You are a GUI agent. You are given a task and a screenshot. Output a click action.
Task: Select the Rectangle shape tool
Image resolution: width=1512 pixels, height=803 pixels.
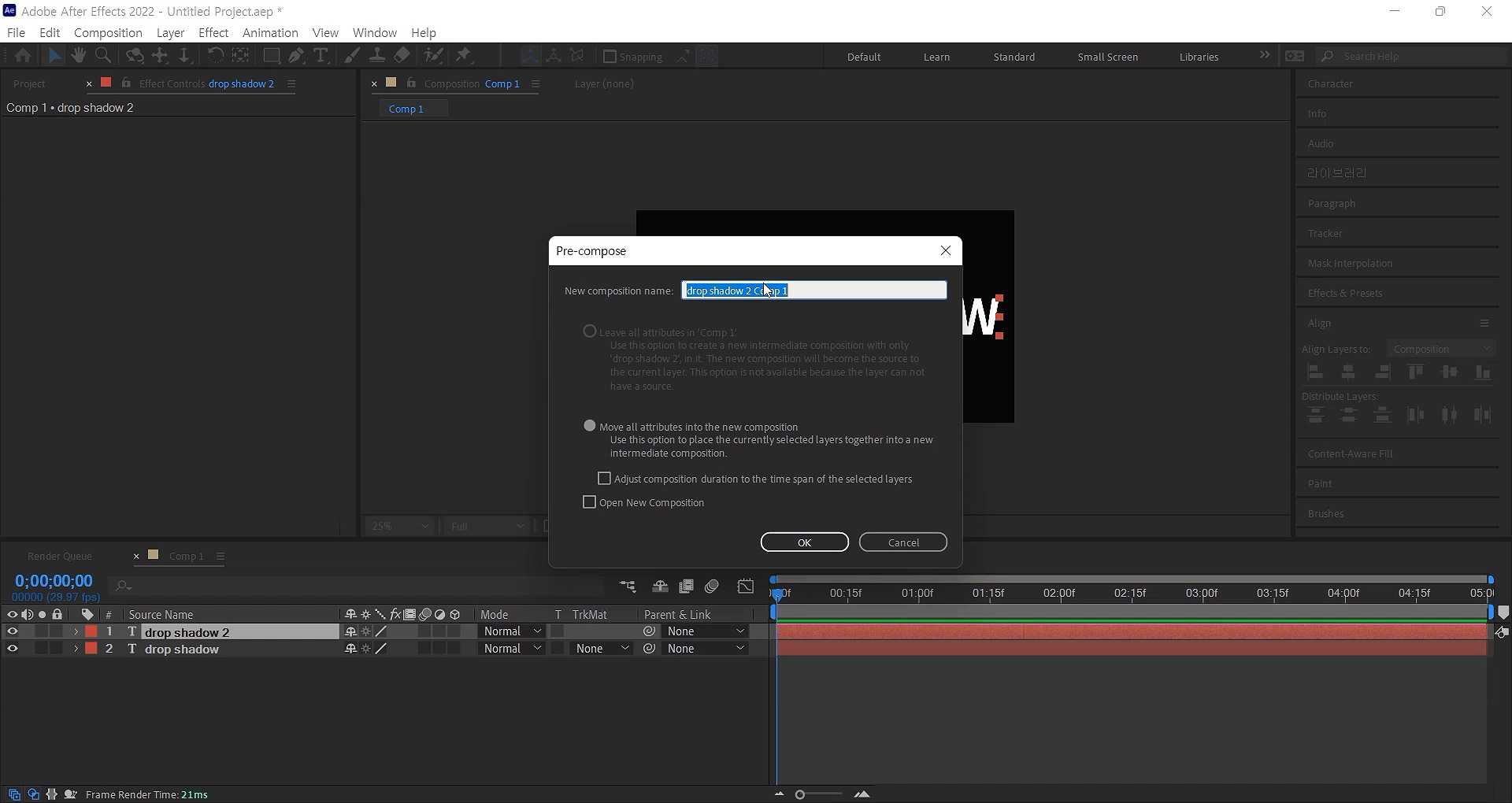(271, 56)
